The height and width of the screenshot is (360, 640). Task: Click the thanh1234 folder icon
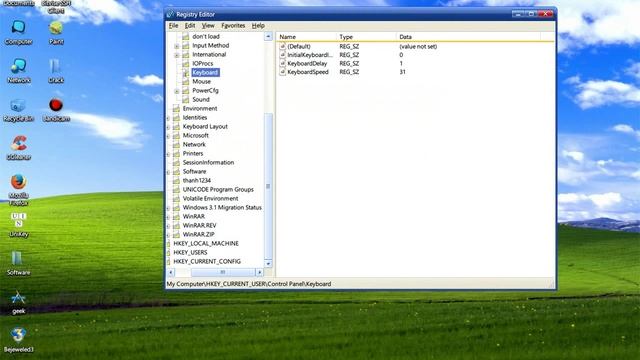[176, 180]
